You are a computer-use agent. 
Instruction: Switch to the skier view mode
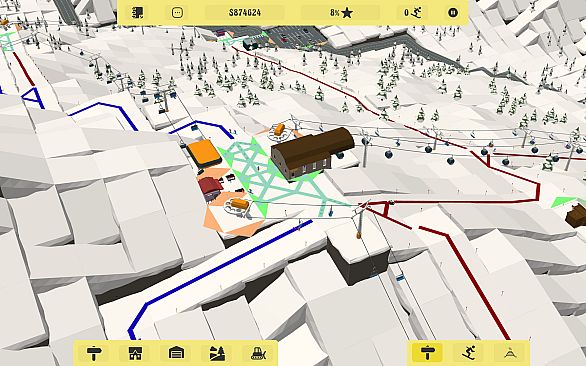pyautogui.click(x=469, y=353)
